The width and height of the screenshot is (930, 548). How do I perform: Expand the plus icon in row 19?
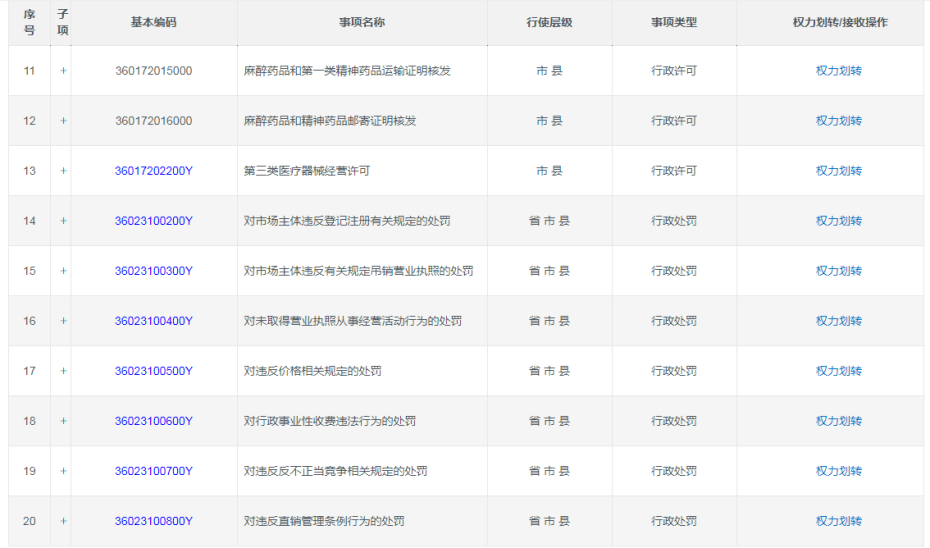(x=63, y=471)
